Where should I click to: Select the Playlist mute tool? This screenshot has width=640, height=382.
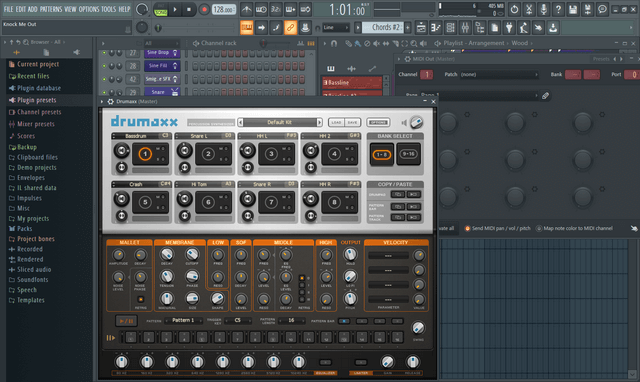click(x=376, y=43)
